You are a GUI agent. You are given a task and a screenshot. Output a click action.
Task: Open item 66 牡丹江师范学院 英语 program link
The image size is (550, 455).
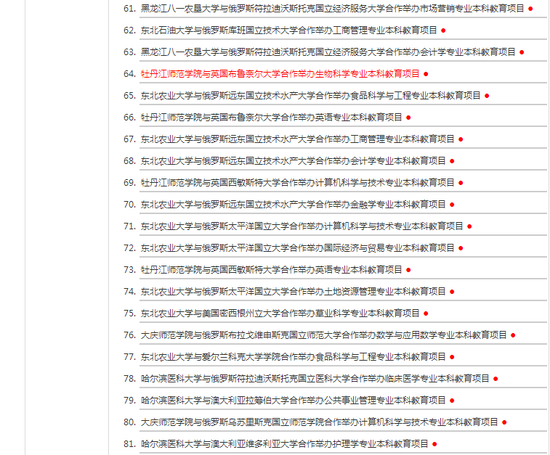pyautogui.click(x=271, y=117)
